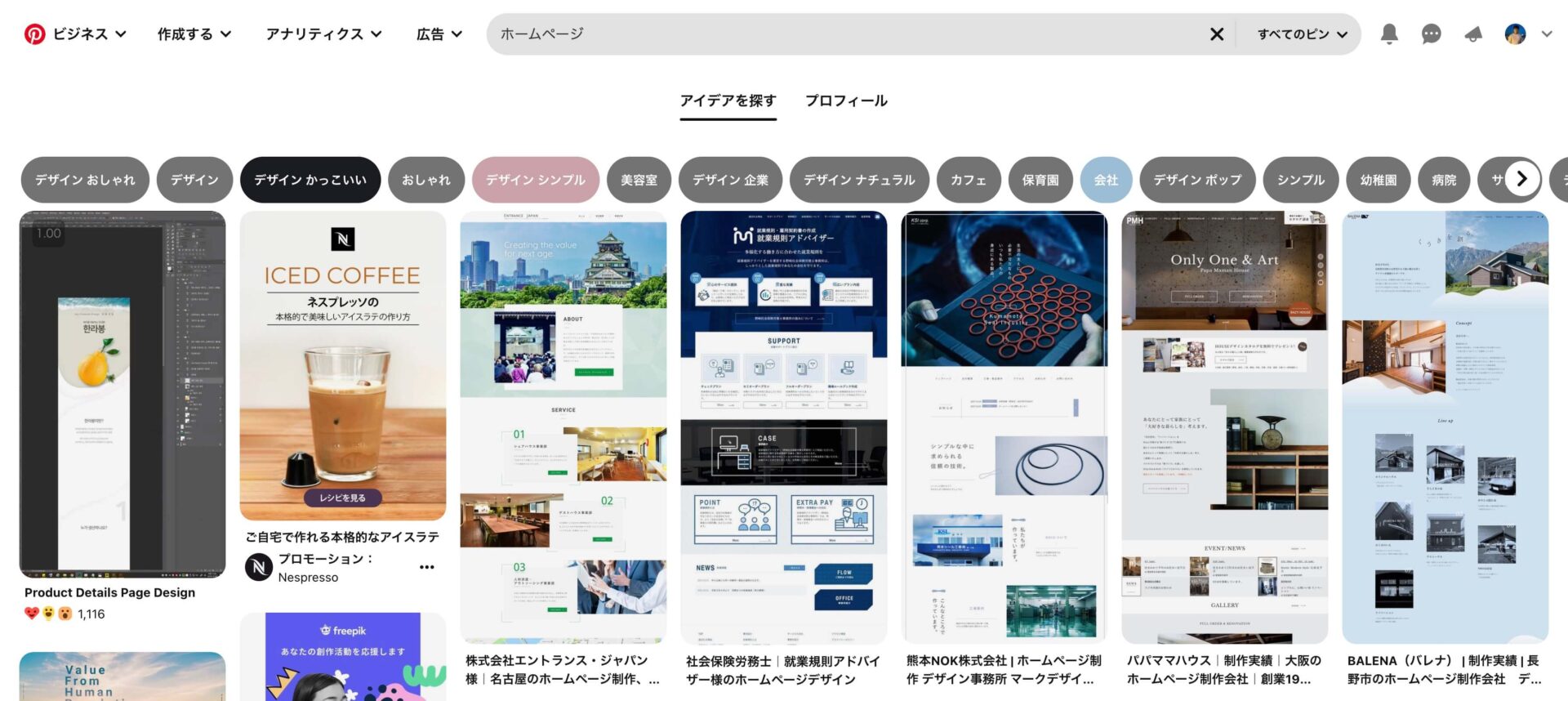This screenshot has width=1568, height=701.
Task: Expand the 広告 menu
Action: (439, 33)
